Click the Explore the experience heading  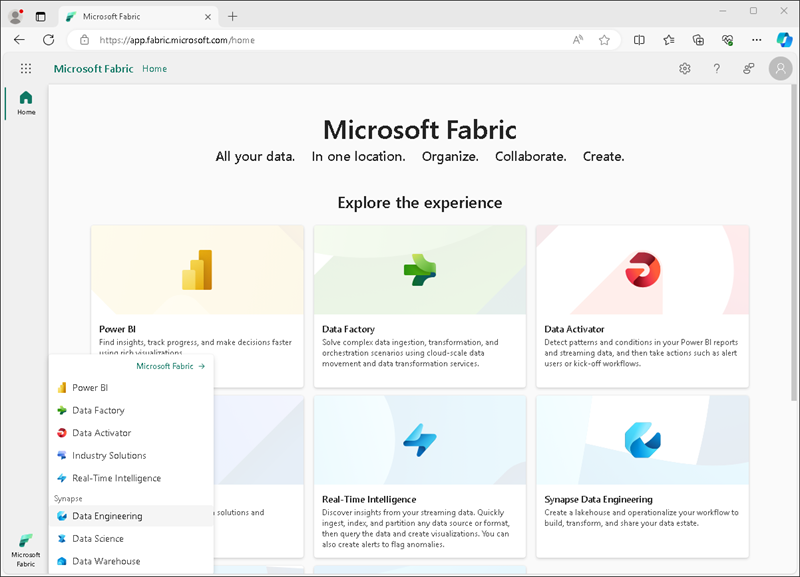[x=419, y=203]
